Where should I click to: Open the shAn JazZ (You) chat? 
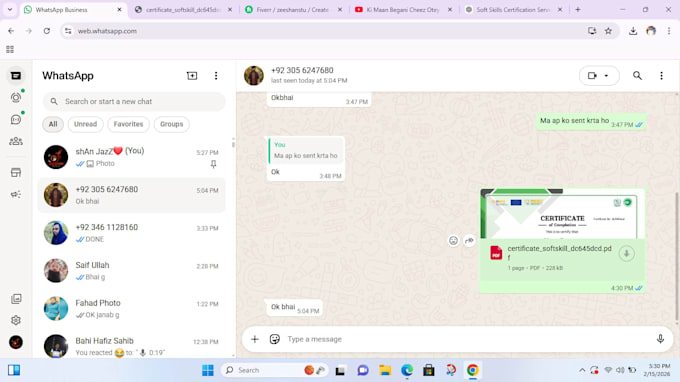(x=132, y=157)
